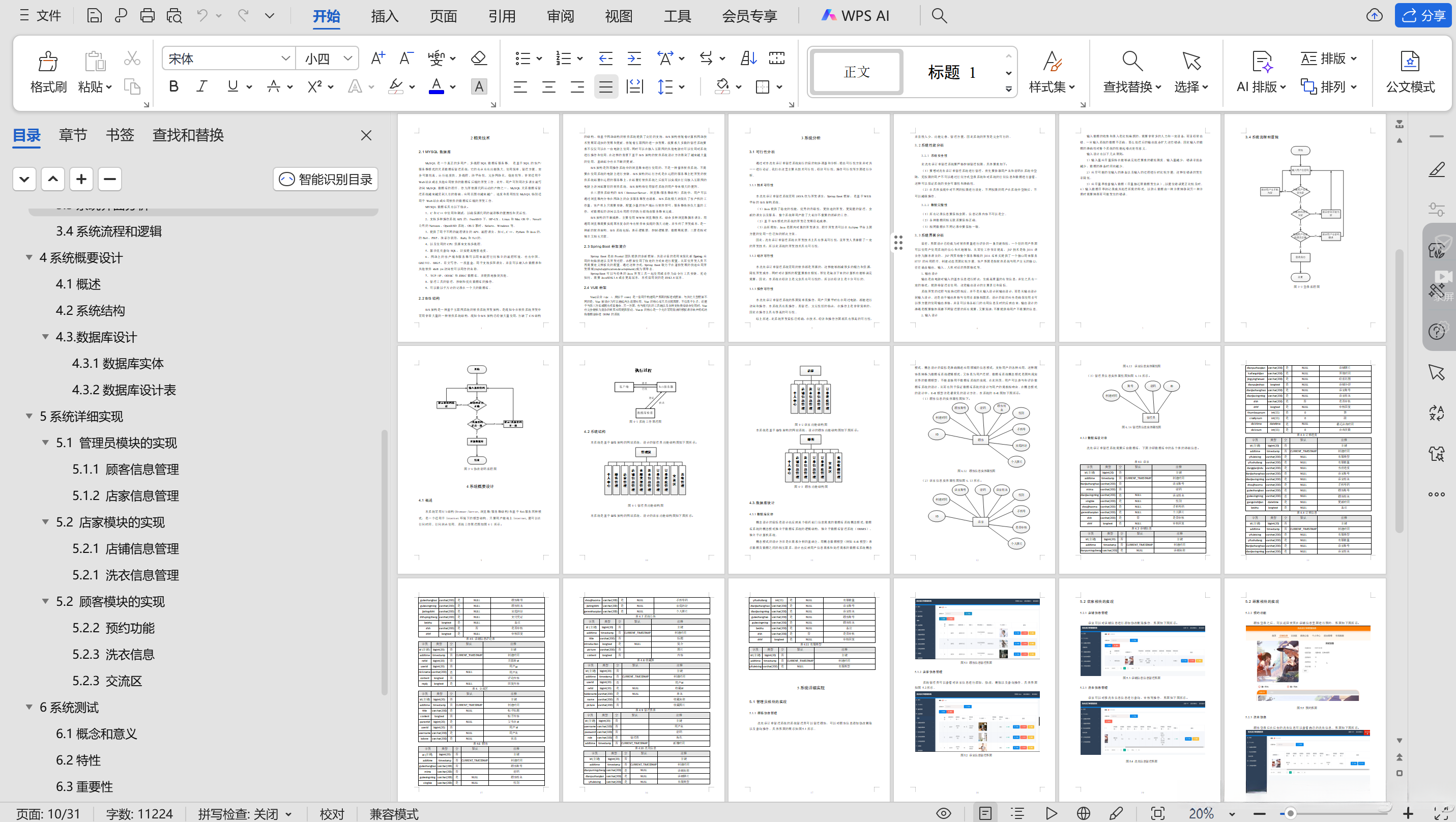Click the 打印 print icon
Screen dimensions: 1456x822
[x=148, y=15]
